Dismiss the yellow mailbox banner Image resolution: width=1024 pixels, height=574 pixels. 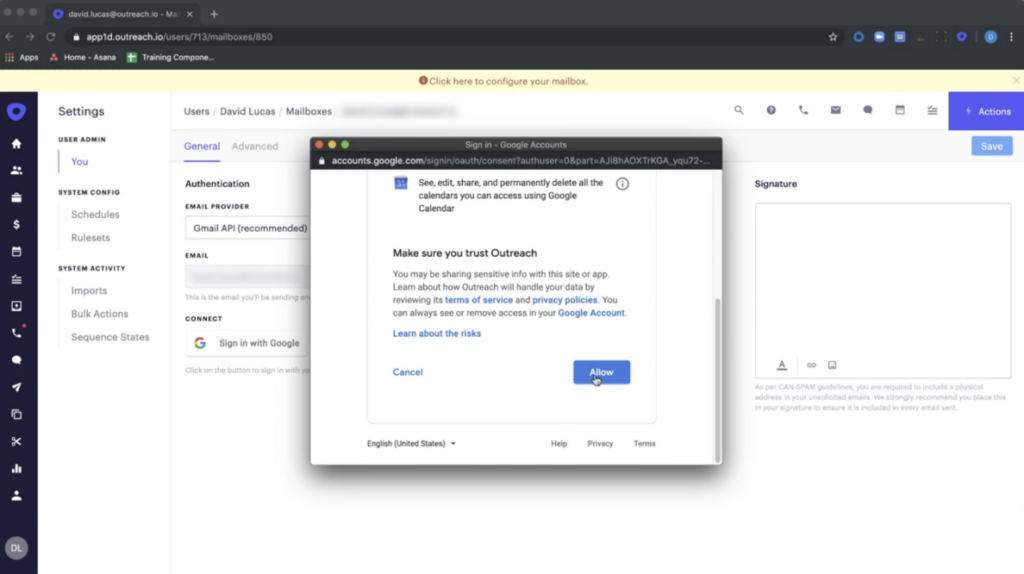click(x=1016, y=80)
